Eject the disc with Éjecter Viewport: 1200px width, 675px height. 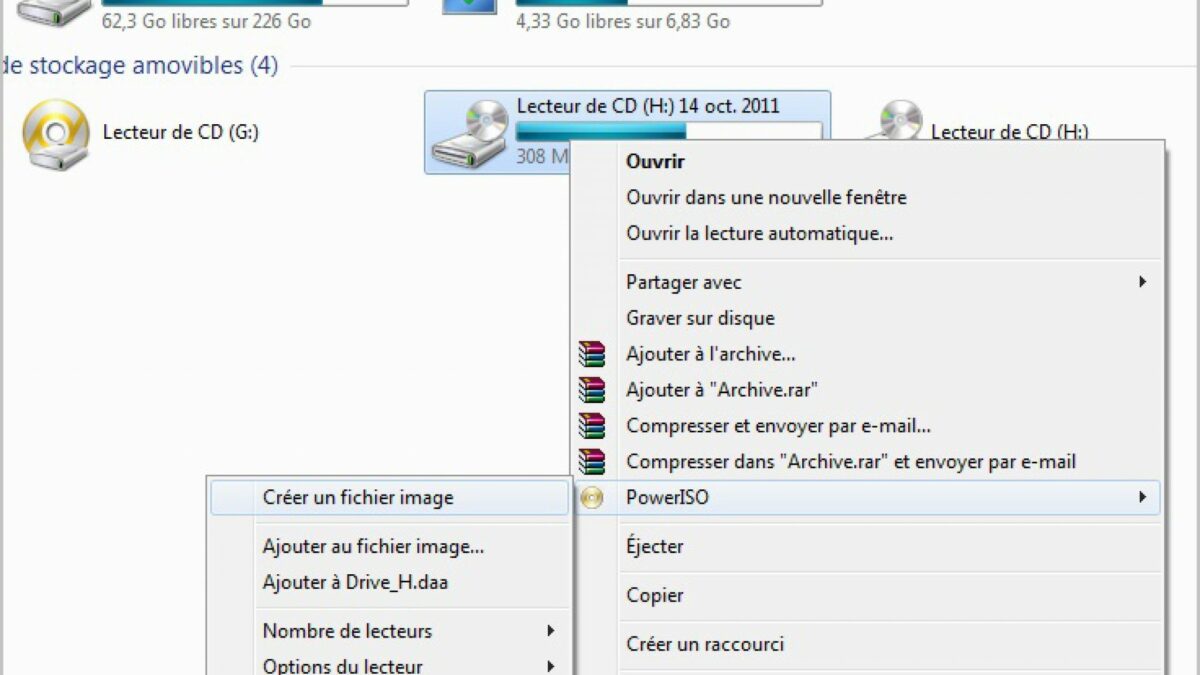pos(655,546)
